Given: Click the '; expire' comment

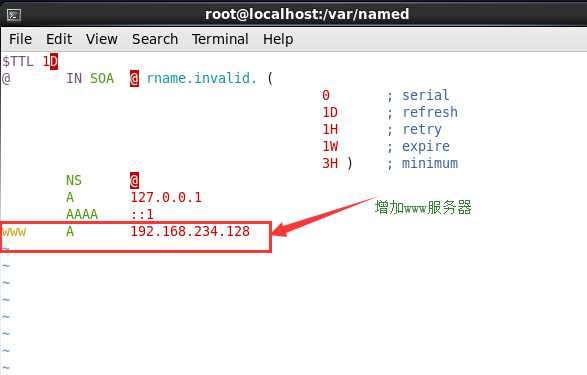Looking at the screenshot, I should pos(418,146).
